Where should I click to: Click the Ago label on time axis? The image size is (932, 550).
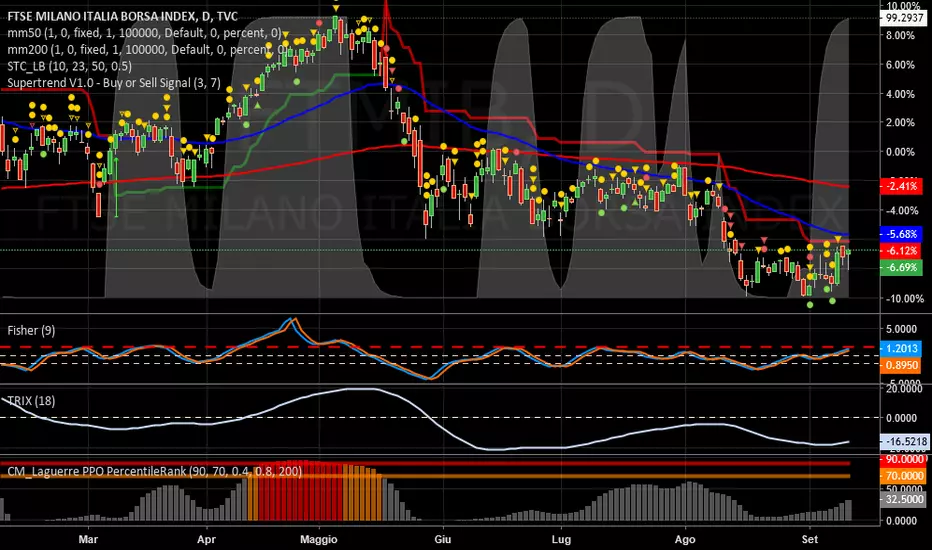click(685, 539)
